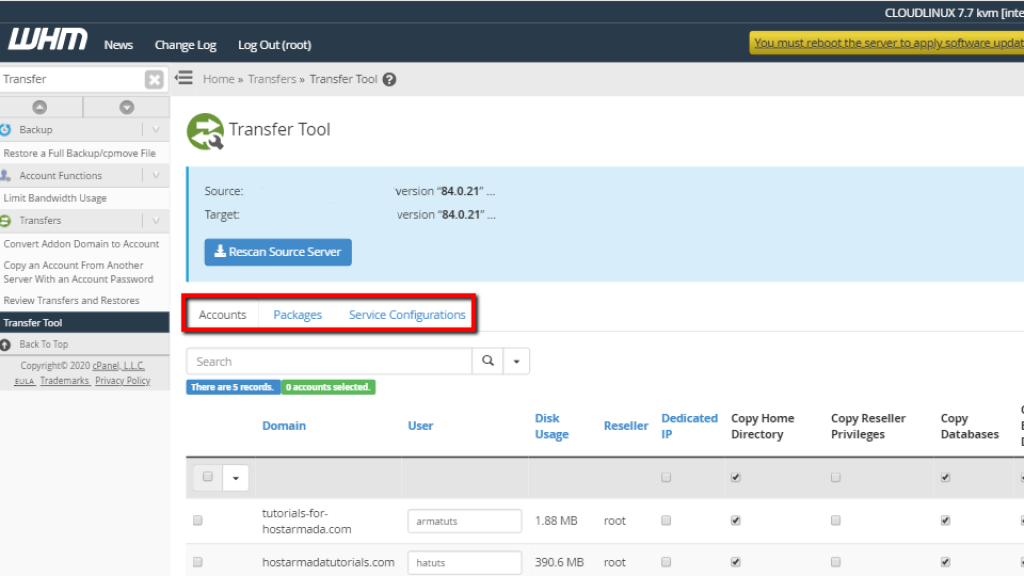Toggle Dedicated IP for tutorials-for-hostarmada.com
The image size is (1024, 576).
click(x=666, y=520)
